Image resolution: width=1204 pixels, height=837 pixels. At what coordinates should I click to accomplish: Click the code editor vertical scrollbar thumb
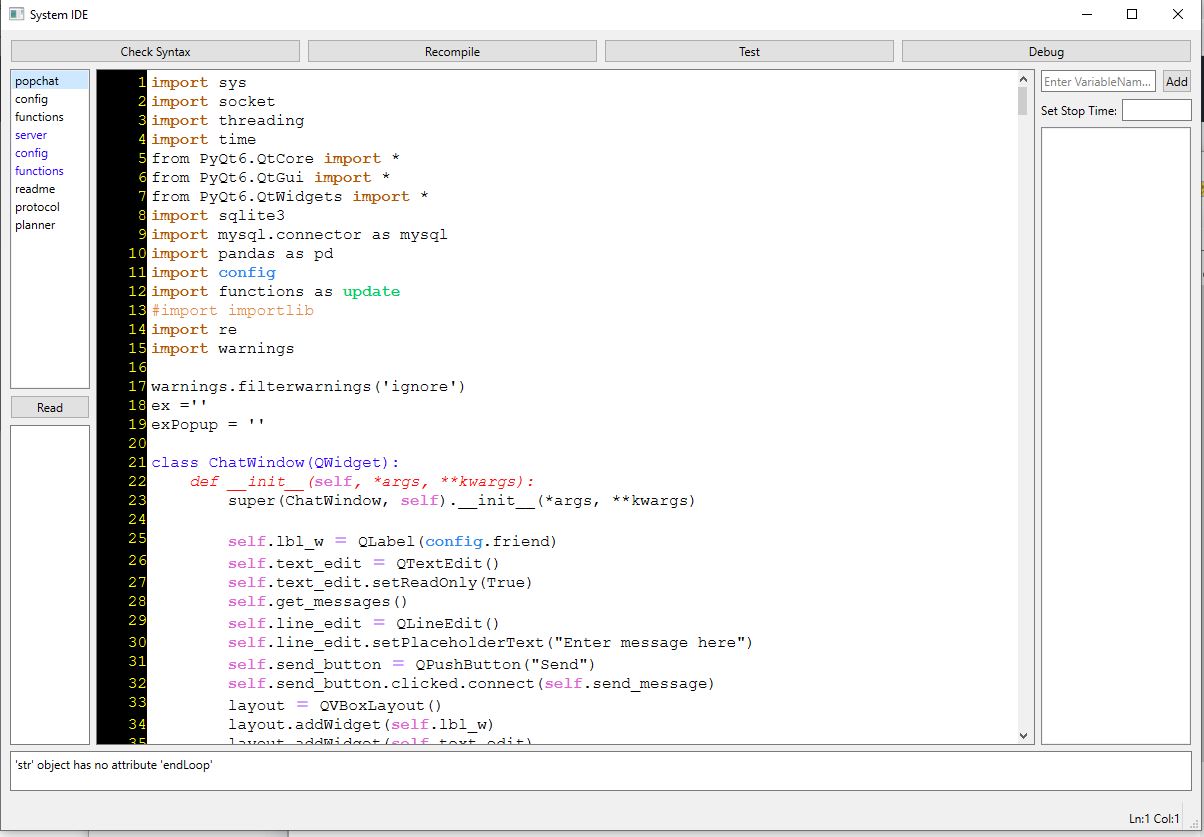click(1023, 101)
